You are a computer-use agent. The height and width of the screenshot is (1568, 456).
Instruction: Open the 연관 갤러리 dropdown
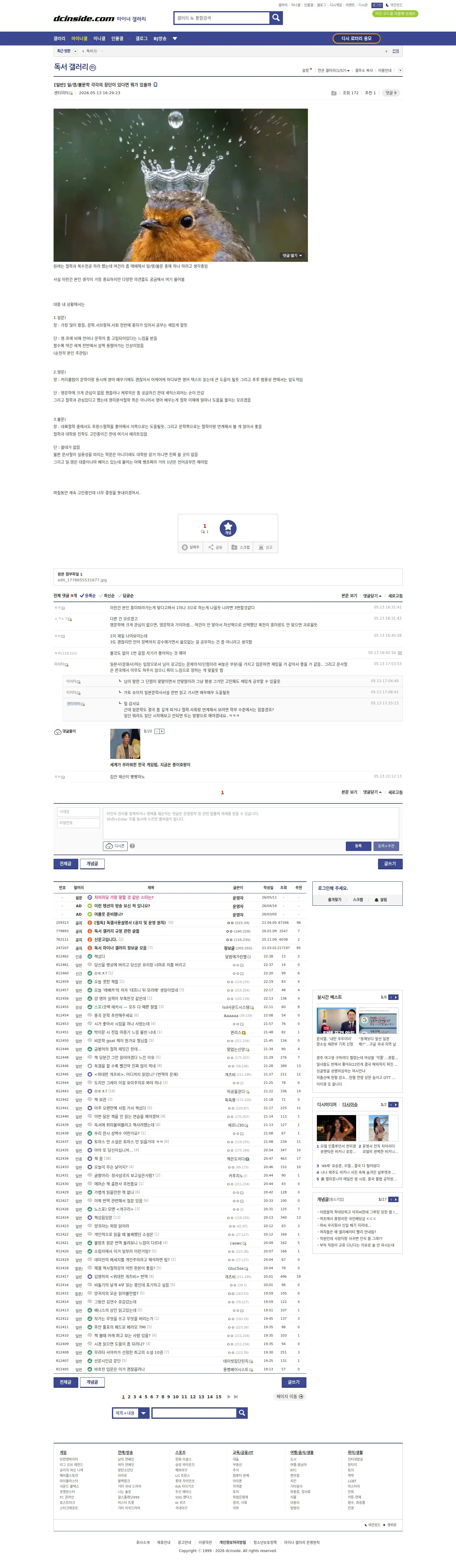coord(333,71)
